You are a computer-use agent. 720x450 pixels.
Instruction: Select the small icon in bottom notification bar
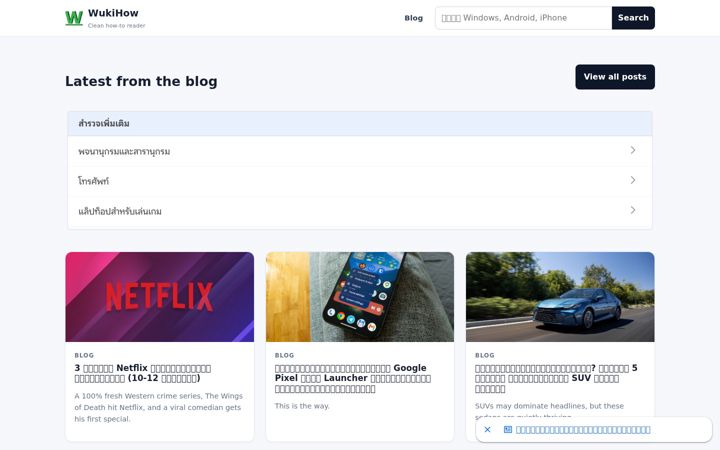point(507,429)
